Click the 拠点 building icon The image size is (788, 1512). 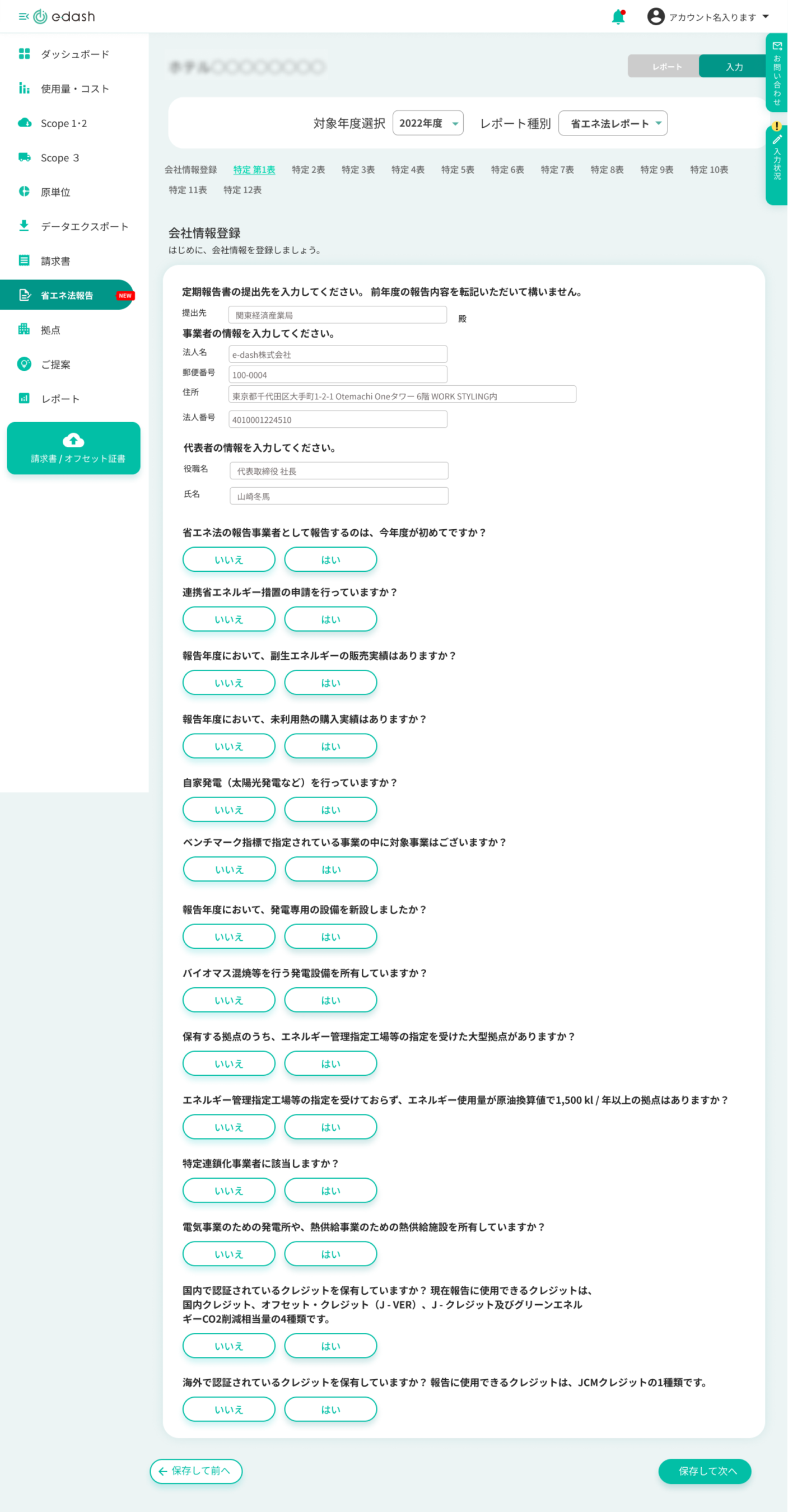[x=24, y=329]
